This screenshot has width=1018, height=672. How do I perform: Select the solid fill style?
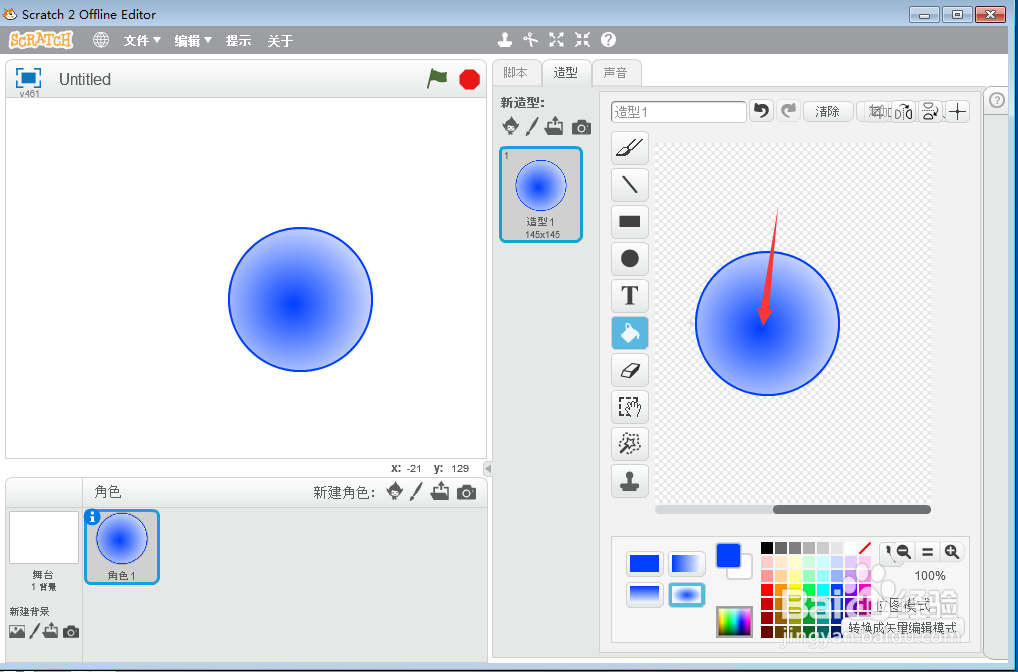click(x=645, y=564)
